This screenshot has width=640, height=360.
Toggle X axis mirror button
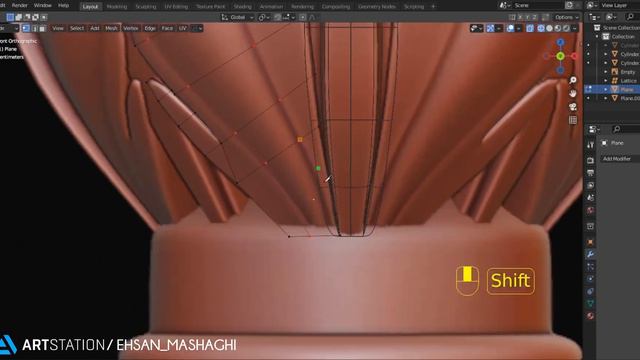click(x=520, y=17)
